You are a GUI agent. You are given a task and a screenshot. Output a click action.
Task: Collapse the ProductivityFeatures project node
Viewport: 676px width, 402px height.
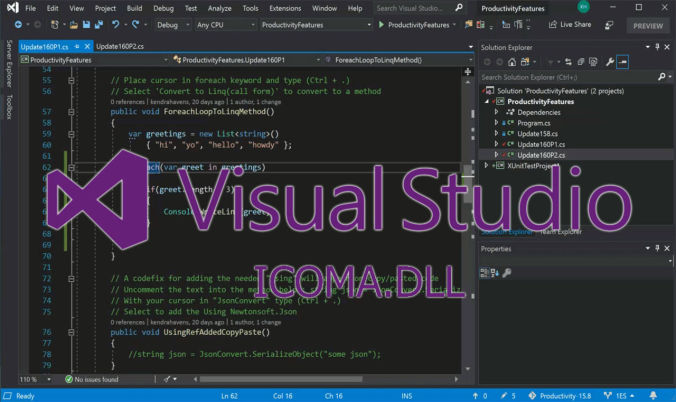[487, 101]
